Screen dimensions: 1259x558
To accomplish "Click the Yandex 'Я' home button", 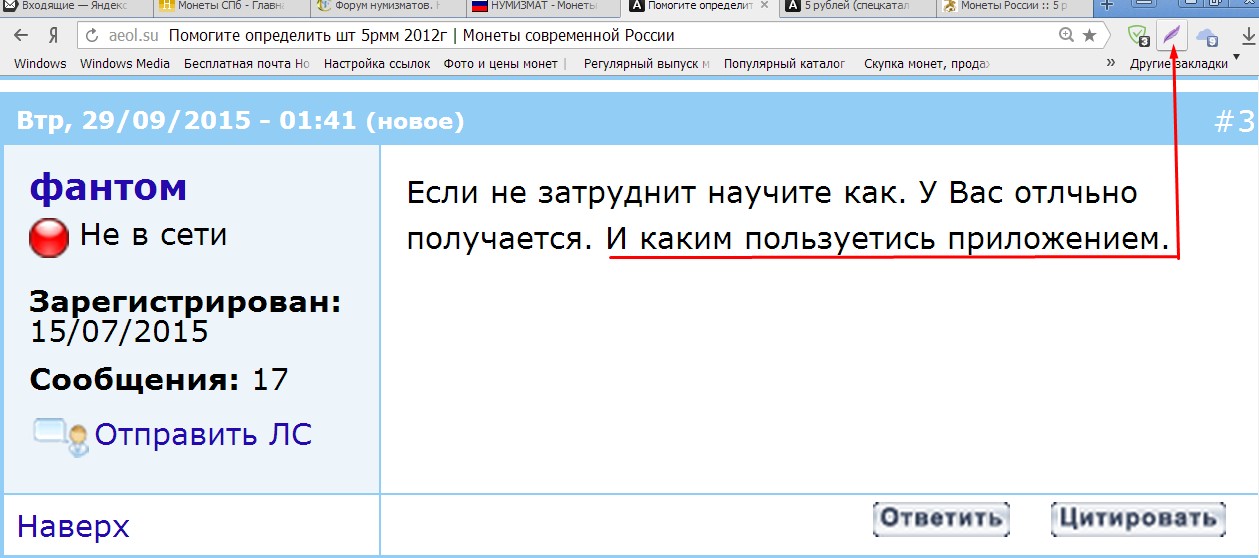I will [53, 36].
